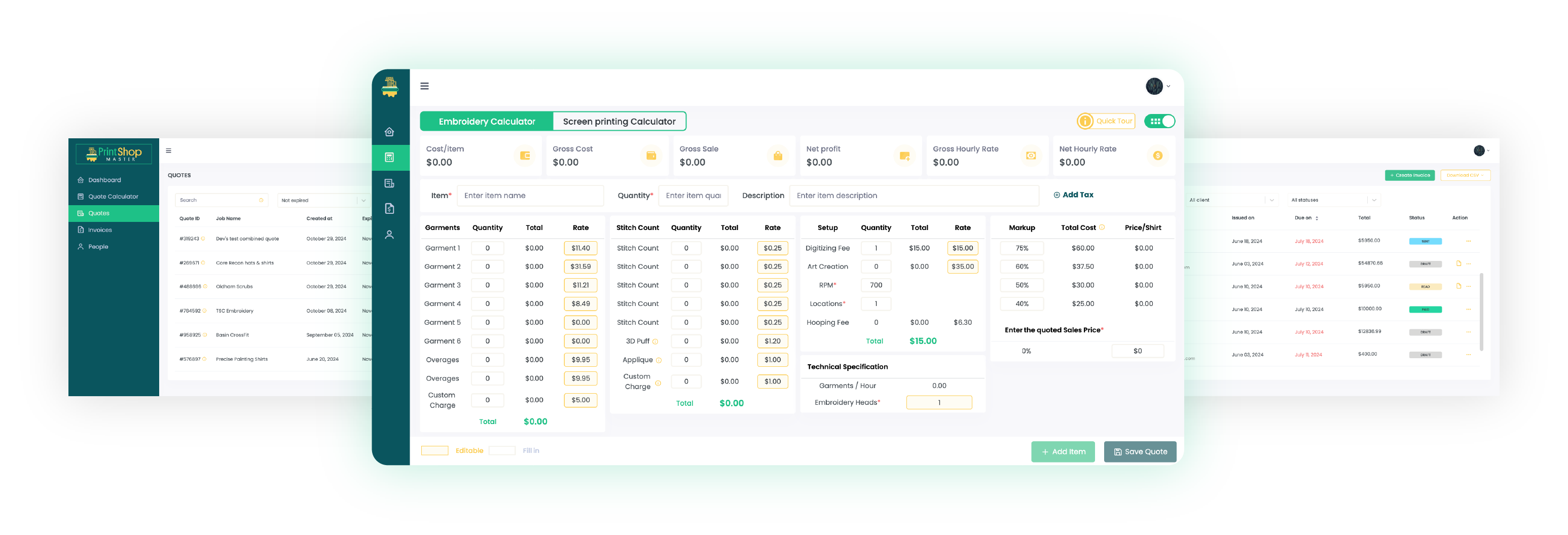Click the Enter item name field

tap(530, 196)
